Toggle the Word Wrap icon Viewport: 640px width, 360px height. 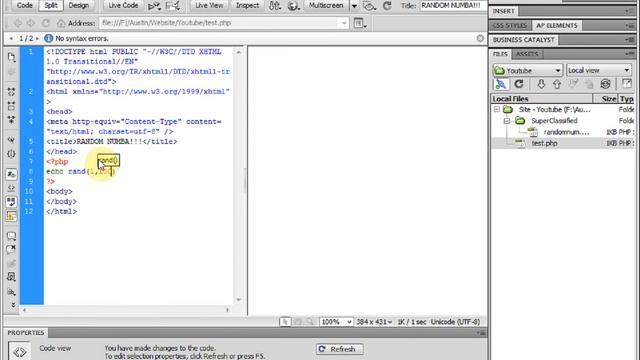coord(11,202)
